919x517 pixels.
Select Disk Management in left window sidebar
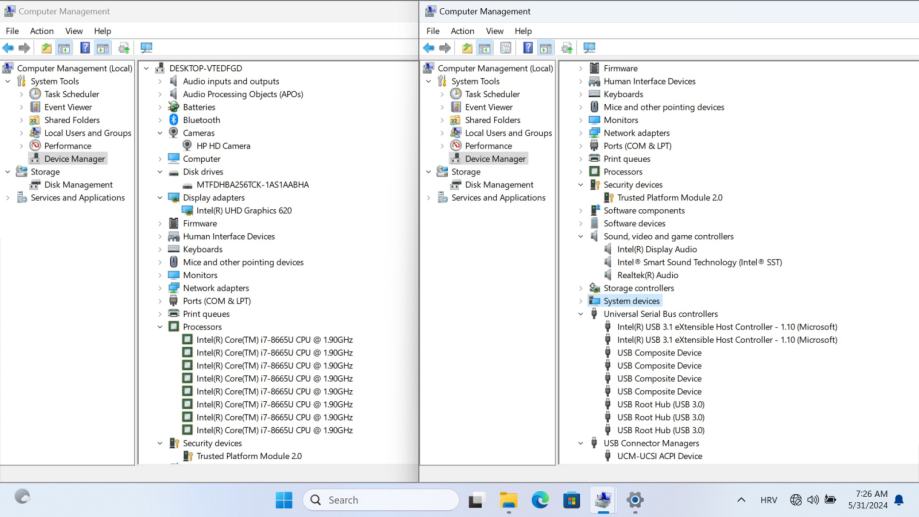pyautogui.click(x=79, y=185)
